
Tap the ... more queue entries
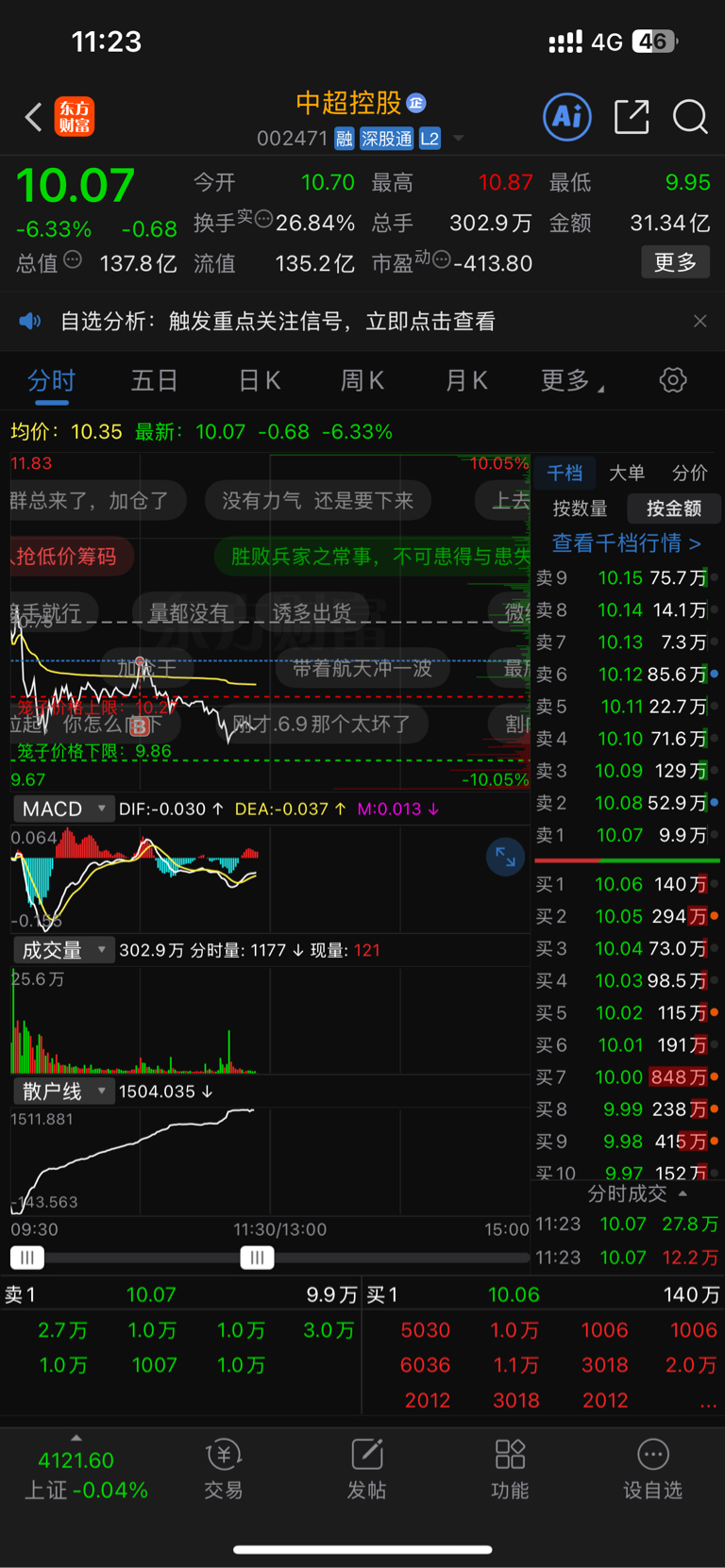tap(708, 1403)
